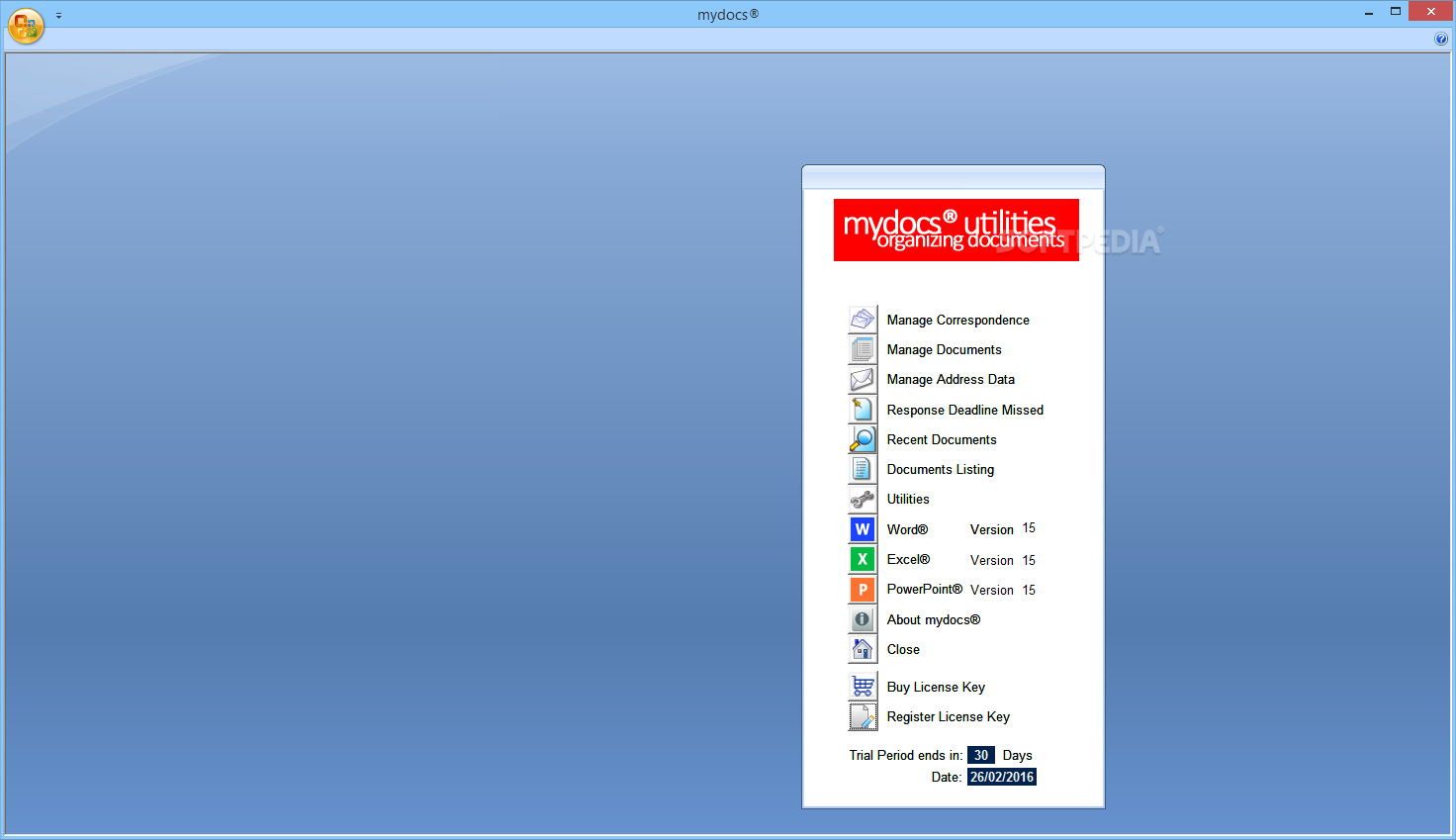Select the About mydocs® label
The image size is (1456, 840).
click(934, 619)
